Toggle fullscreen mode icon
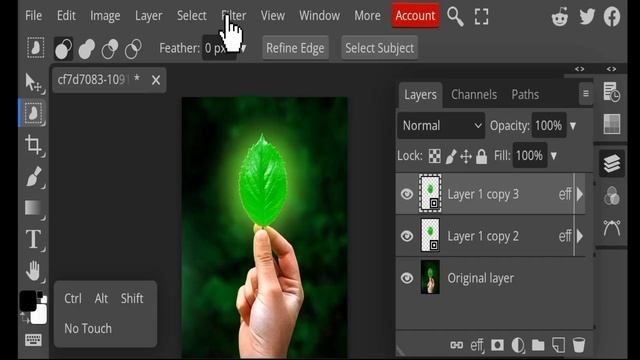Viewport: 640px width, 360px height. 481,17
